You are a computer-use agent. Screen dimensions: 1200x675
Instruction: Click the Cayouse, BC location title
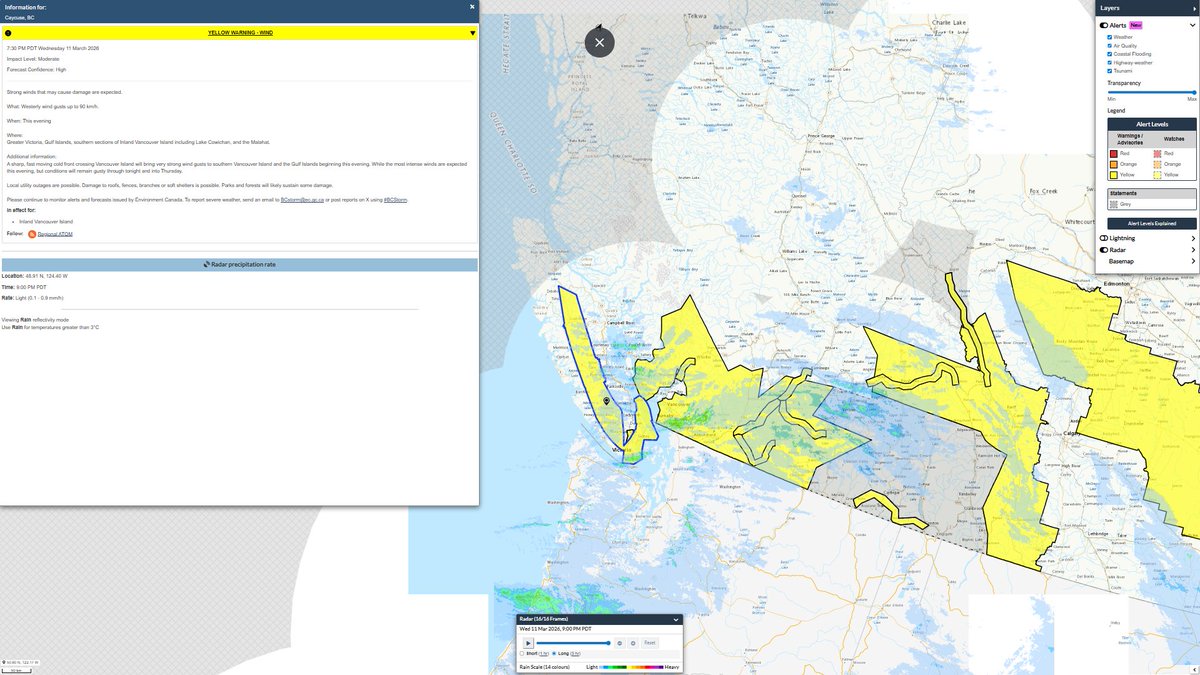(x=20, y=17)
